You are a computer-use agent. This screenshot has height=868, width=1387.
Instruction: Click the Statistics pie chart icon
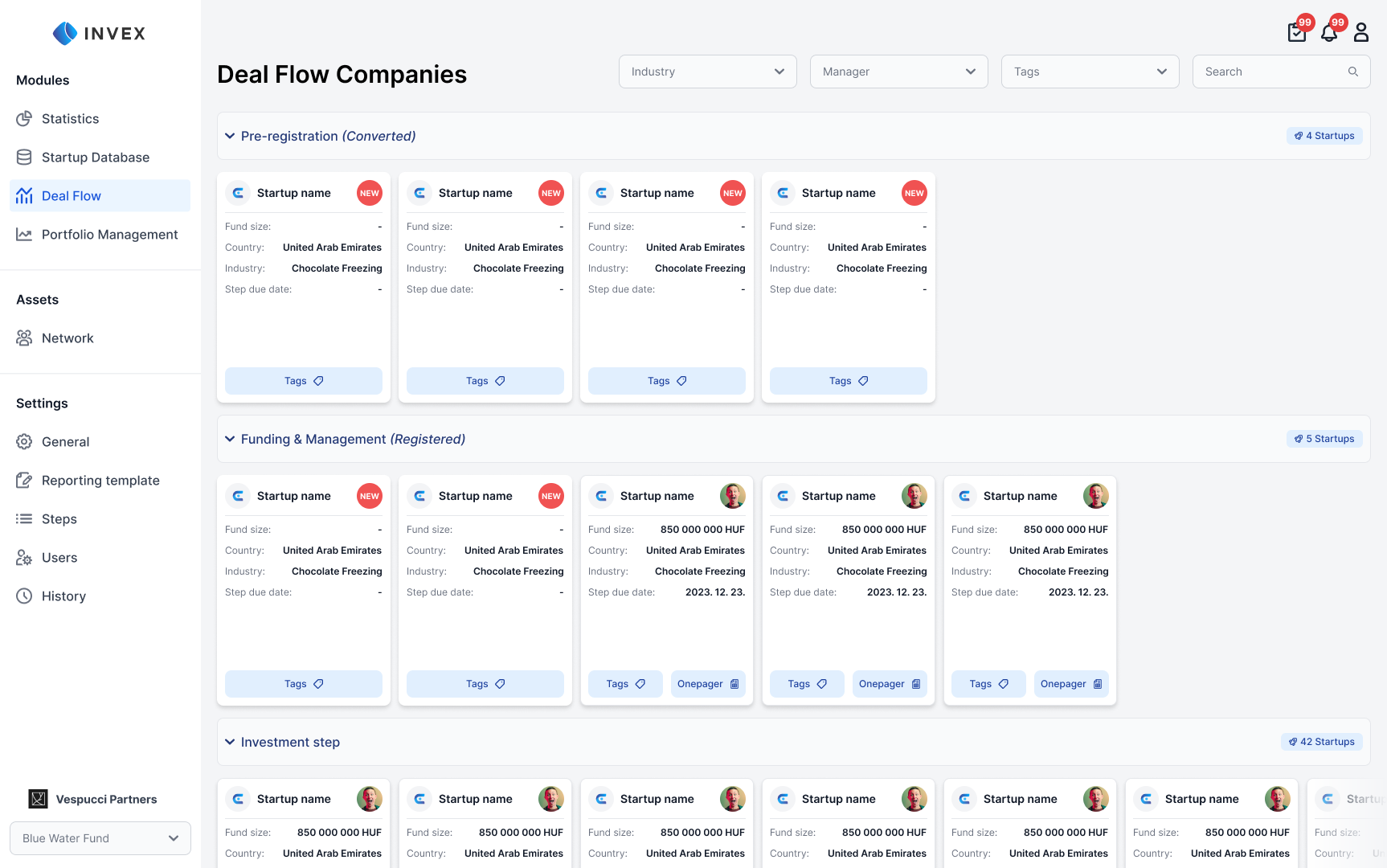pyautogui.click(x=24, y=119)
